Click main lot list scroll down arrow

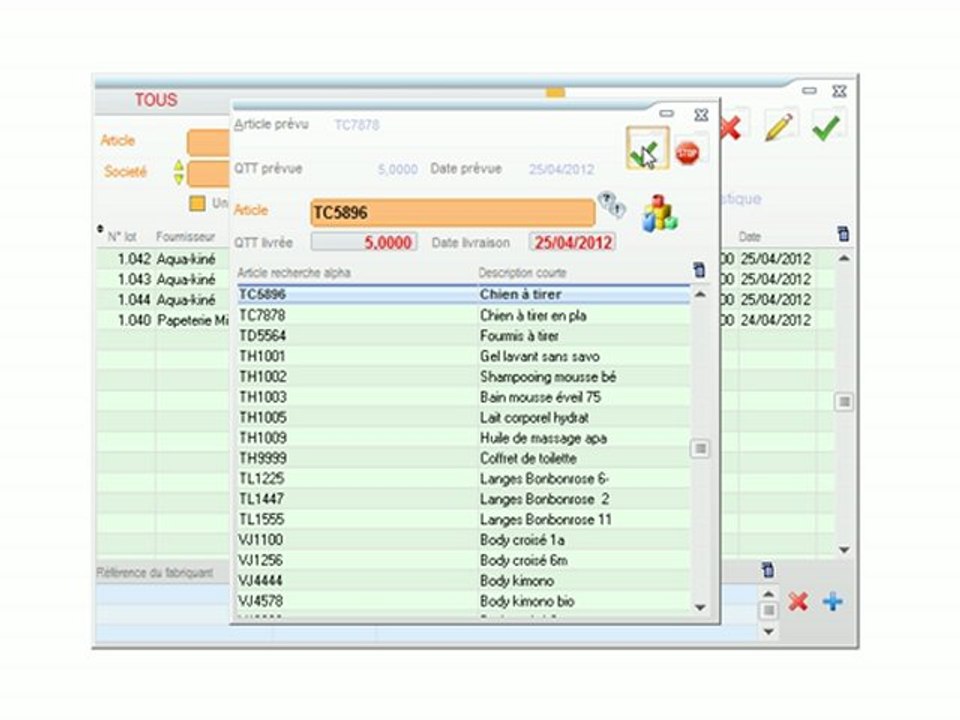[844, 550]
